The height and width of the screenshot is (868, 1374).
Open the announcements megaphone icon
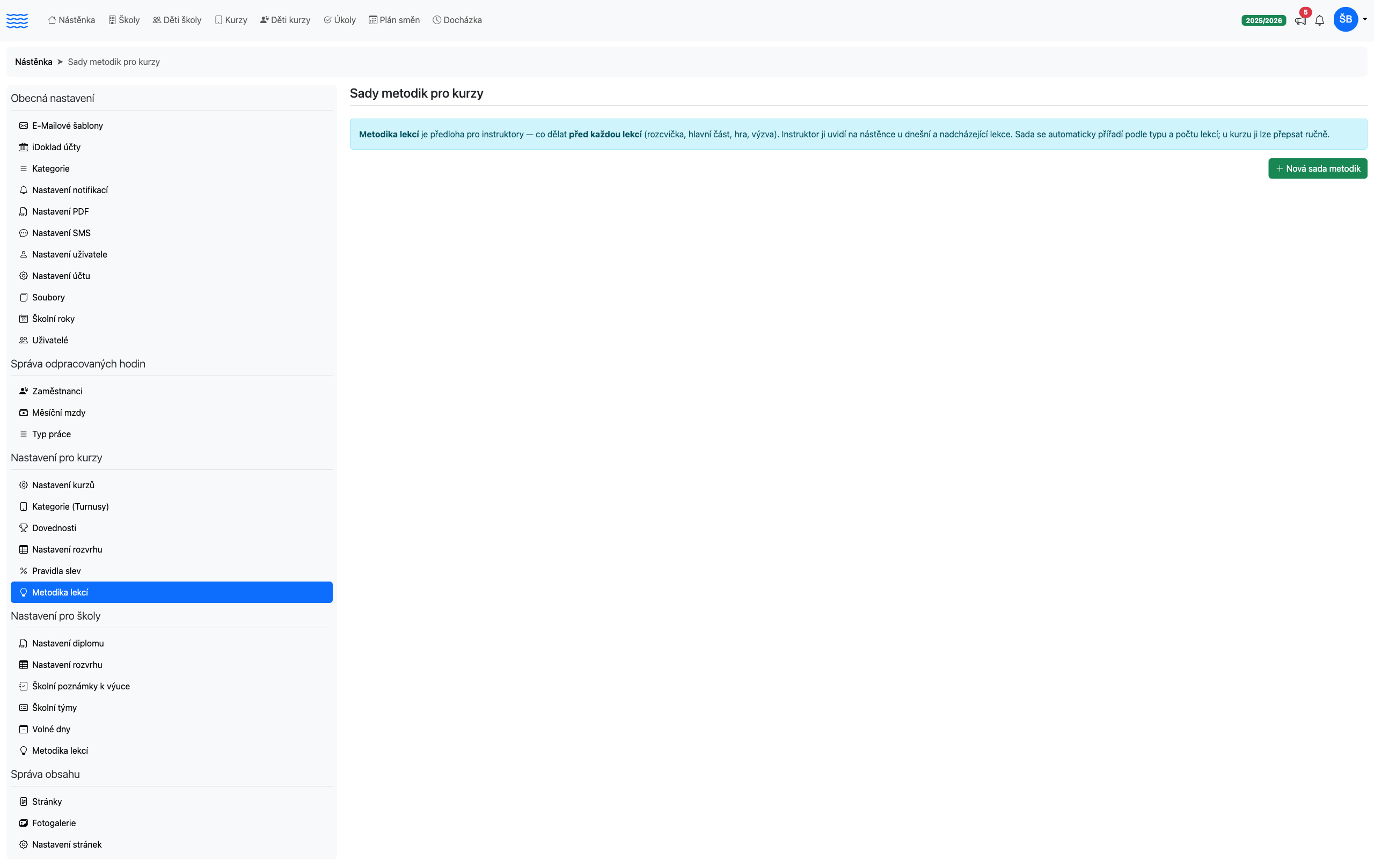pos(1300,20)
